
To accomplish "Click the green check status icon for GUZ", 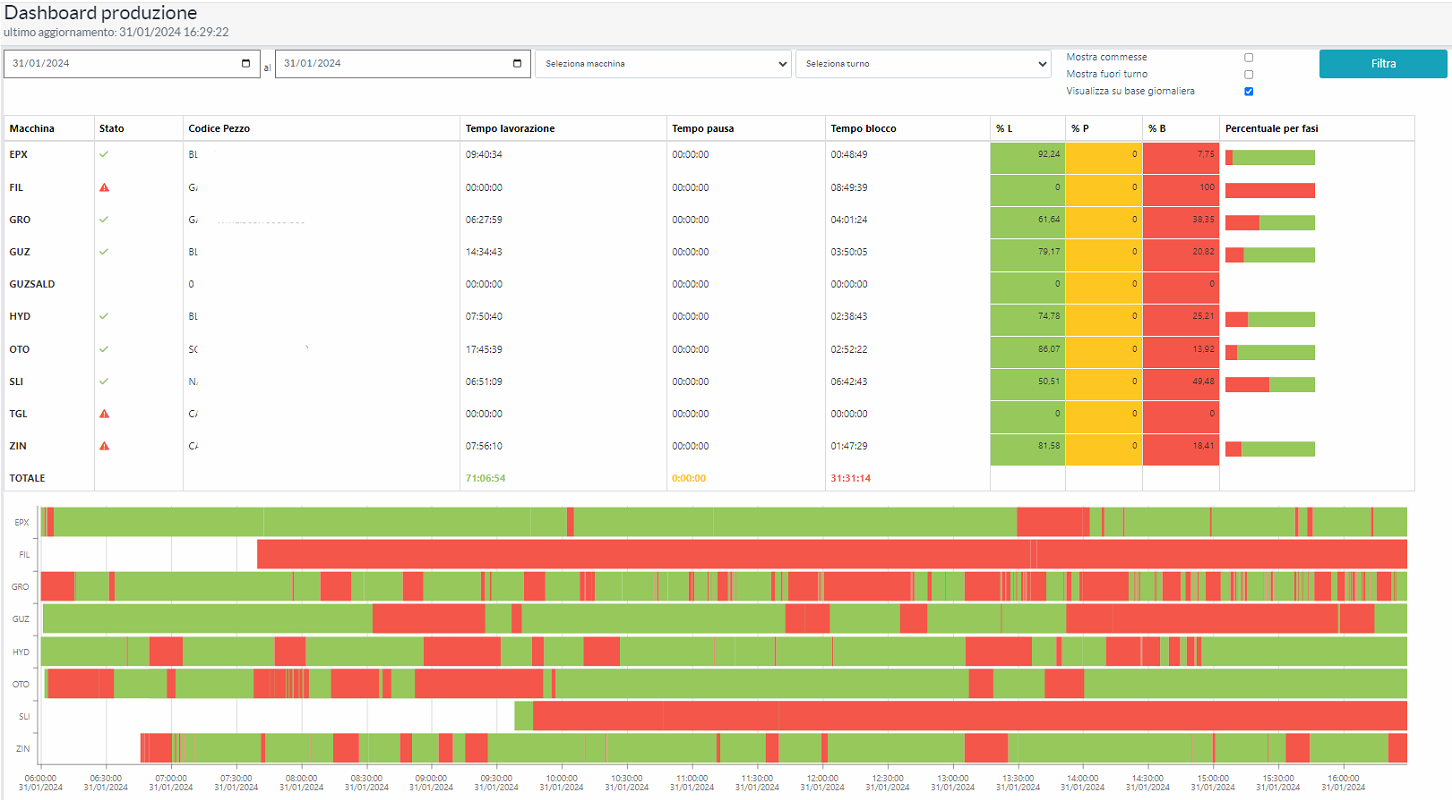I will 104,251.
